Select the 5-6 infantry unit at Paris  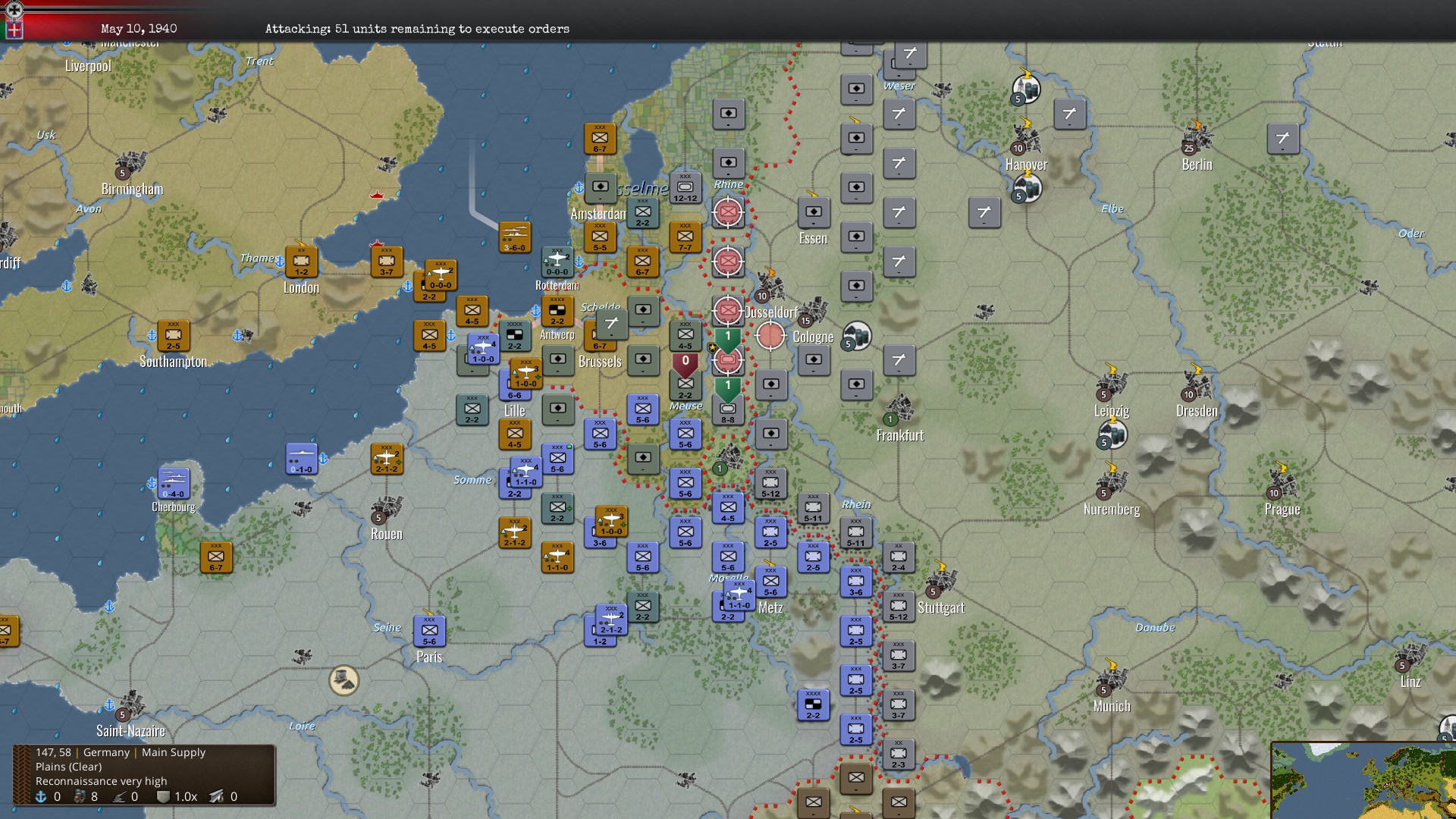(x=429, y=631)
